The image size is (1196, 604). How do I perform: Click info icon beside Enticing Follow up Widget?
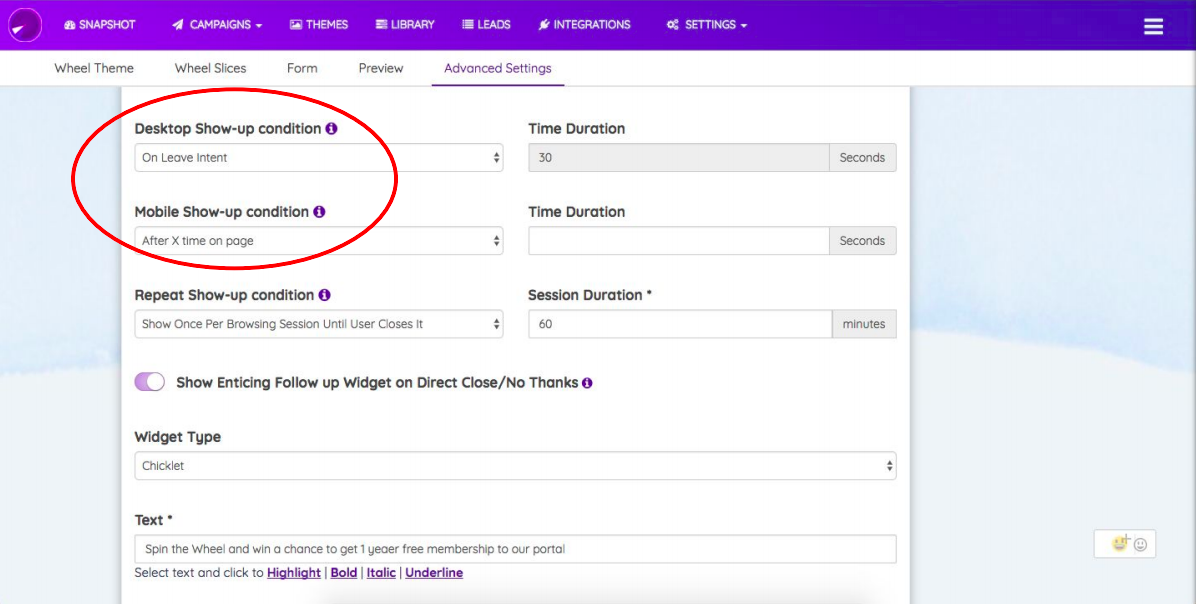click(x=587, y=383)
